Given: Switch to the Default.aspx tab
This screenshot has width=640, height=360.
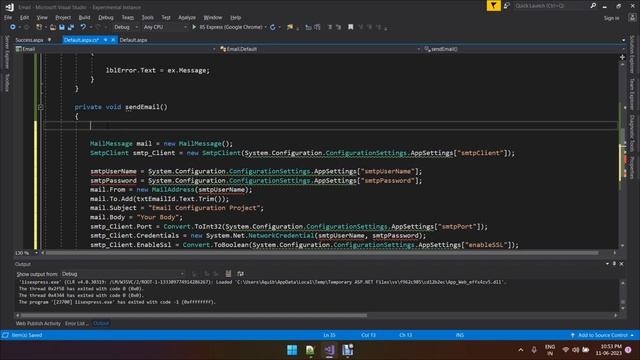Looking at the screenshot, I should (133, 40).
